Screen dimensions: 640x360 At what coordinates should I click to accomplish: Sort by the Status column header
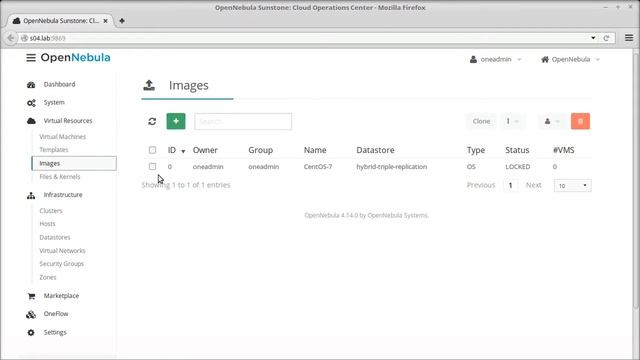coord(517,150)
